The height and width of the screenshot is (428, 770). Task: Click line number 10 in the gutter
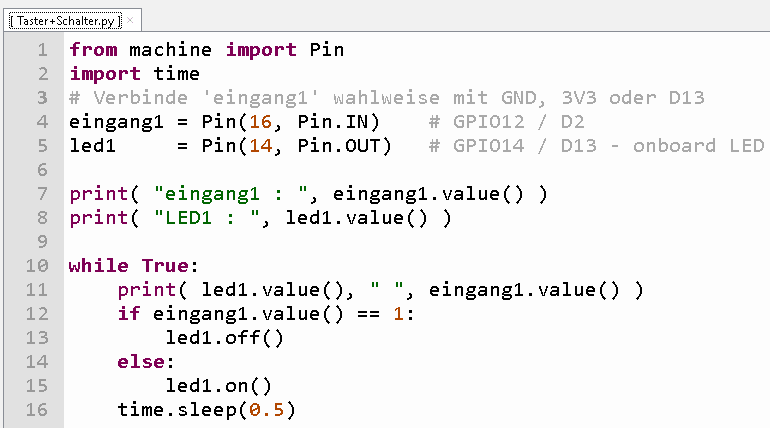[36, 265]
